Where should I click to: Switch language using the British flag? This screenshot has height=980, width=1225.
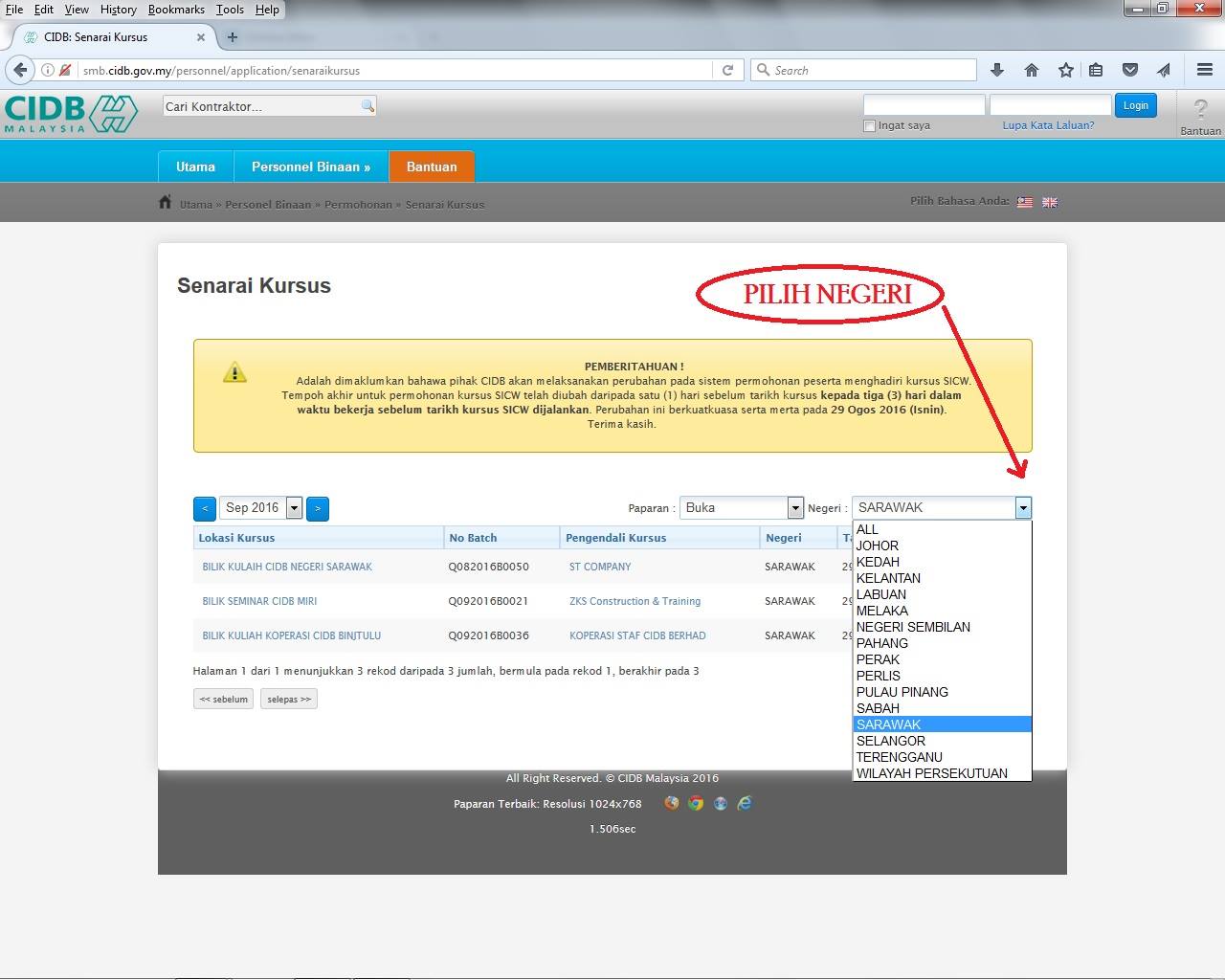pos(1050,202)
